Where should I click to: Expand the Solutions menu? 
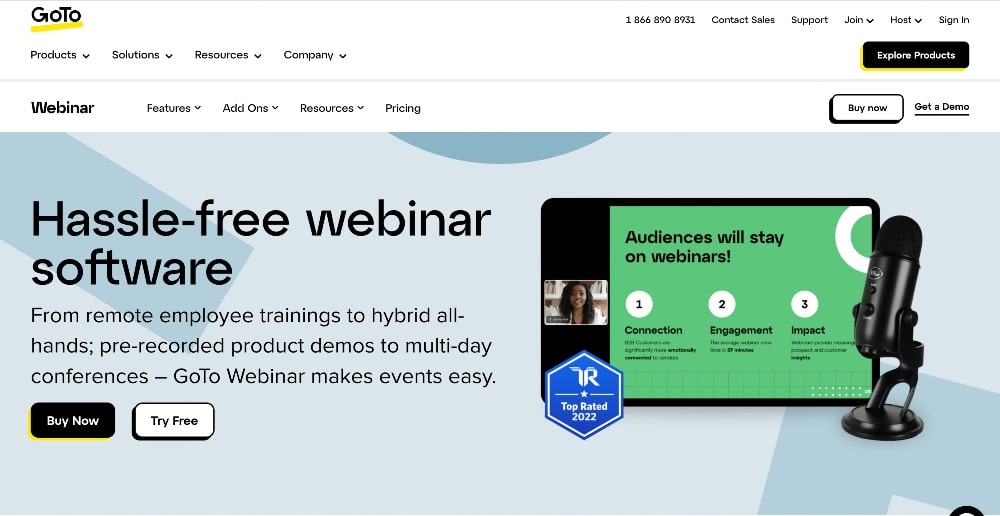142,55
